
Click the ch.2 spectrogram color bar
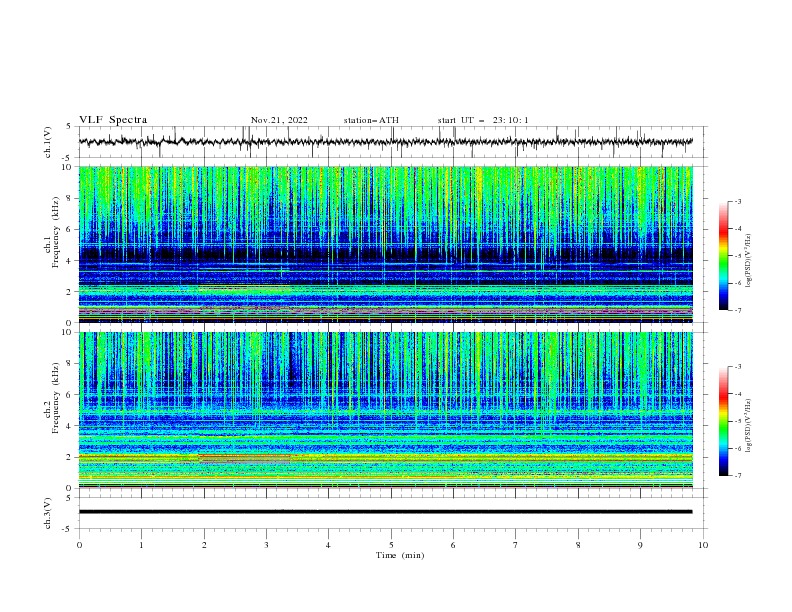tap(723, 421)
